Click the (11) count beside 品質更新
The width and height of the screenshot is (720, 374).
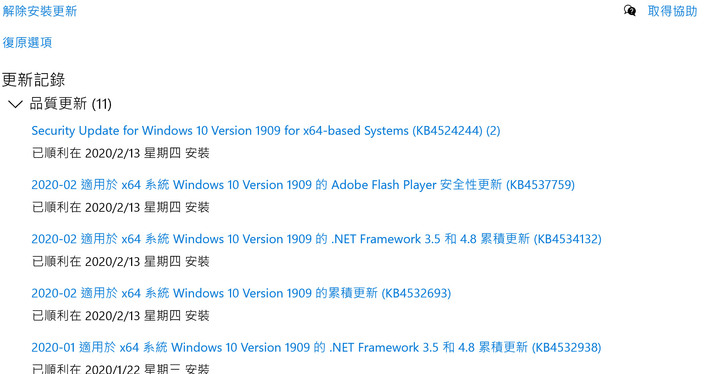[x=101, y=104]
